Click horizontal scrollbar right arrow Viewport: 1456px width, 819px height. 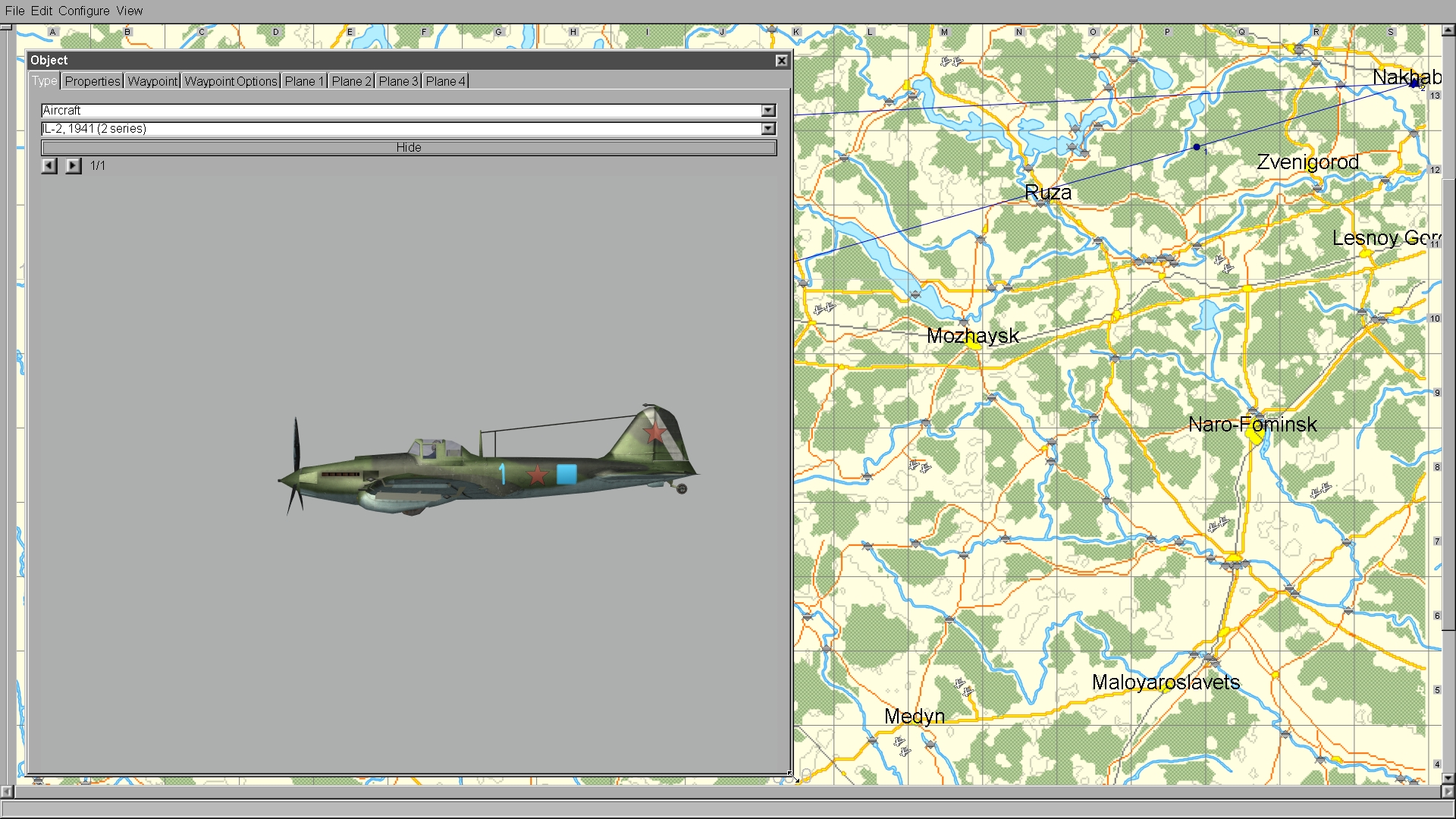(x=1448, y=792)
